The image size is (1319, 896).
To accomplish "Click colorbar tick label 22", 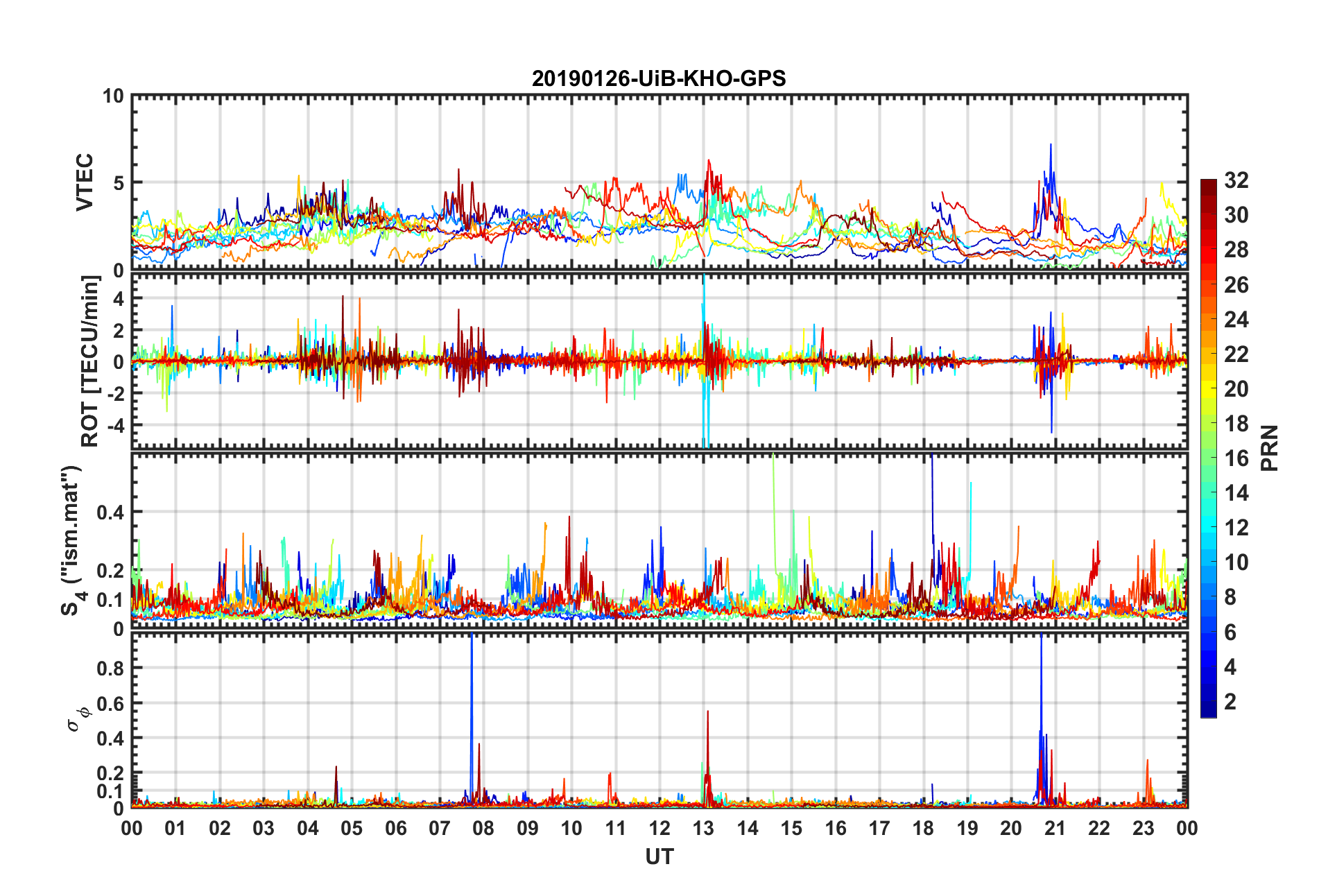I will tap(1236, 354).
